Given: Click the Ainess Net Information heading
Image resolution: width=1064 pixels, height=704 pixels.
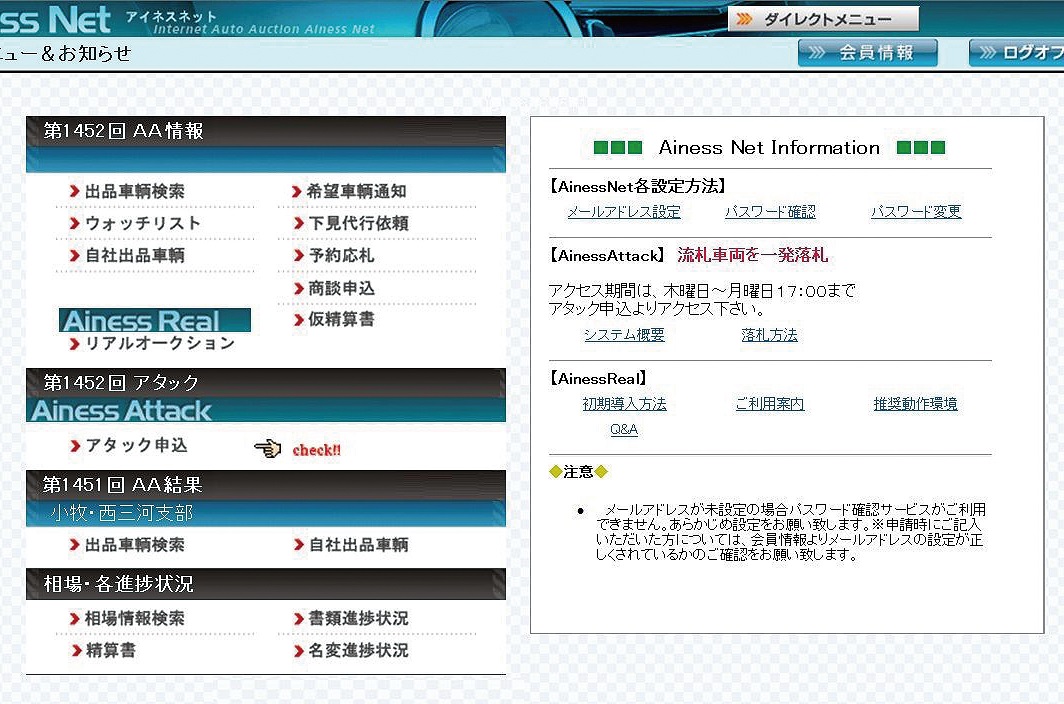Looking at the screenshot, I should click(x=769, y=147).
